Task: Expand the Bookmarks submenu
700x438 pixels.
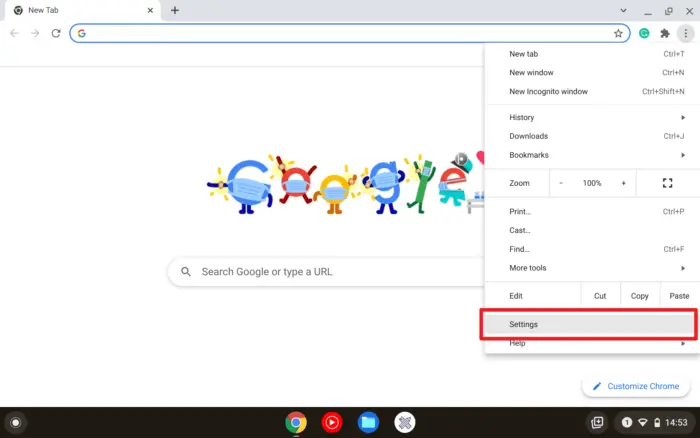Action: (x=592, y=155)
